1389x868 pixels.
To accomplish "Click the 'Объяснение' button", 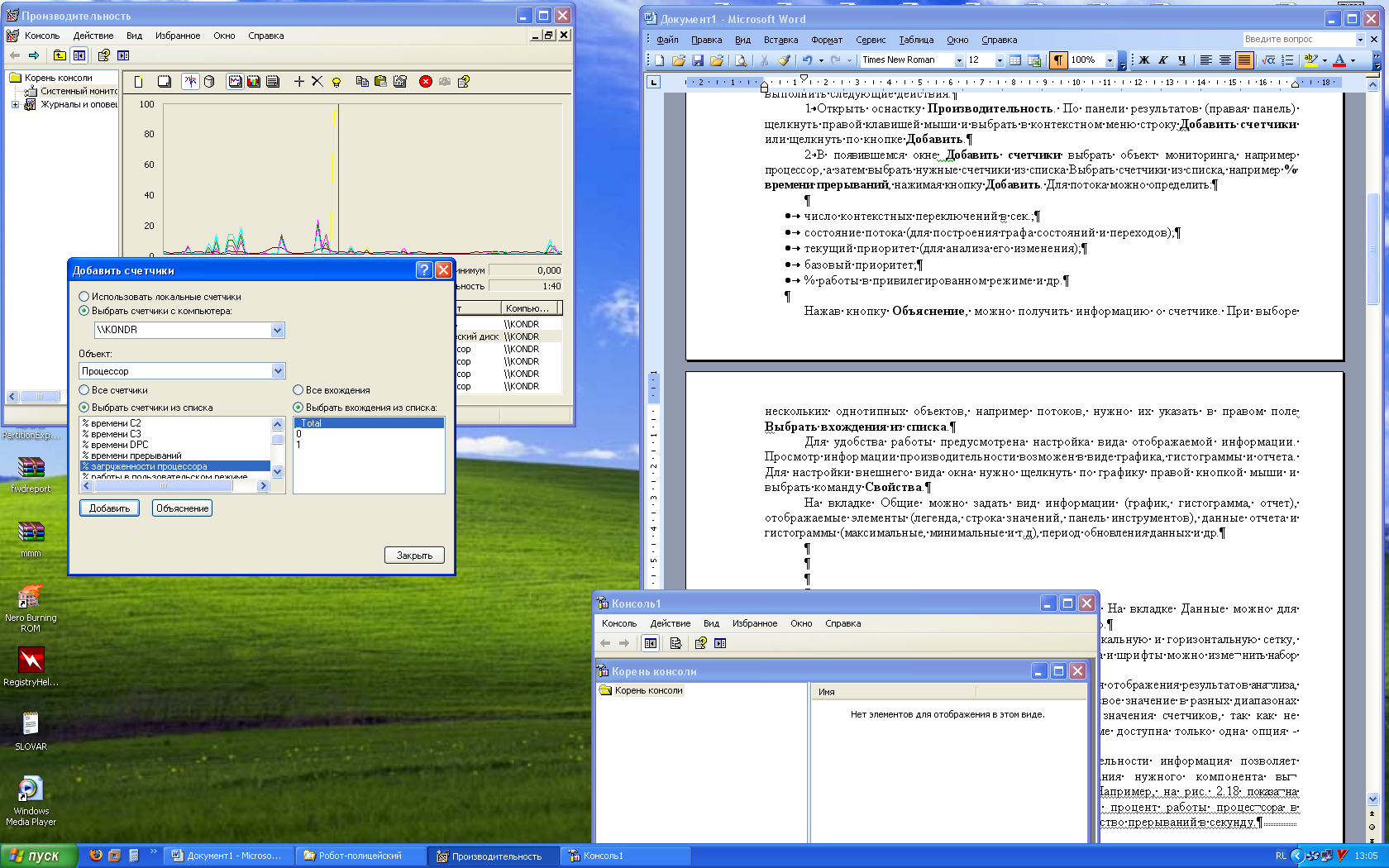I will pos(182,508).
